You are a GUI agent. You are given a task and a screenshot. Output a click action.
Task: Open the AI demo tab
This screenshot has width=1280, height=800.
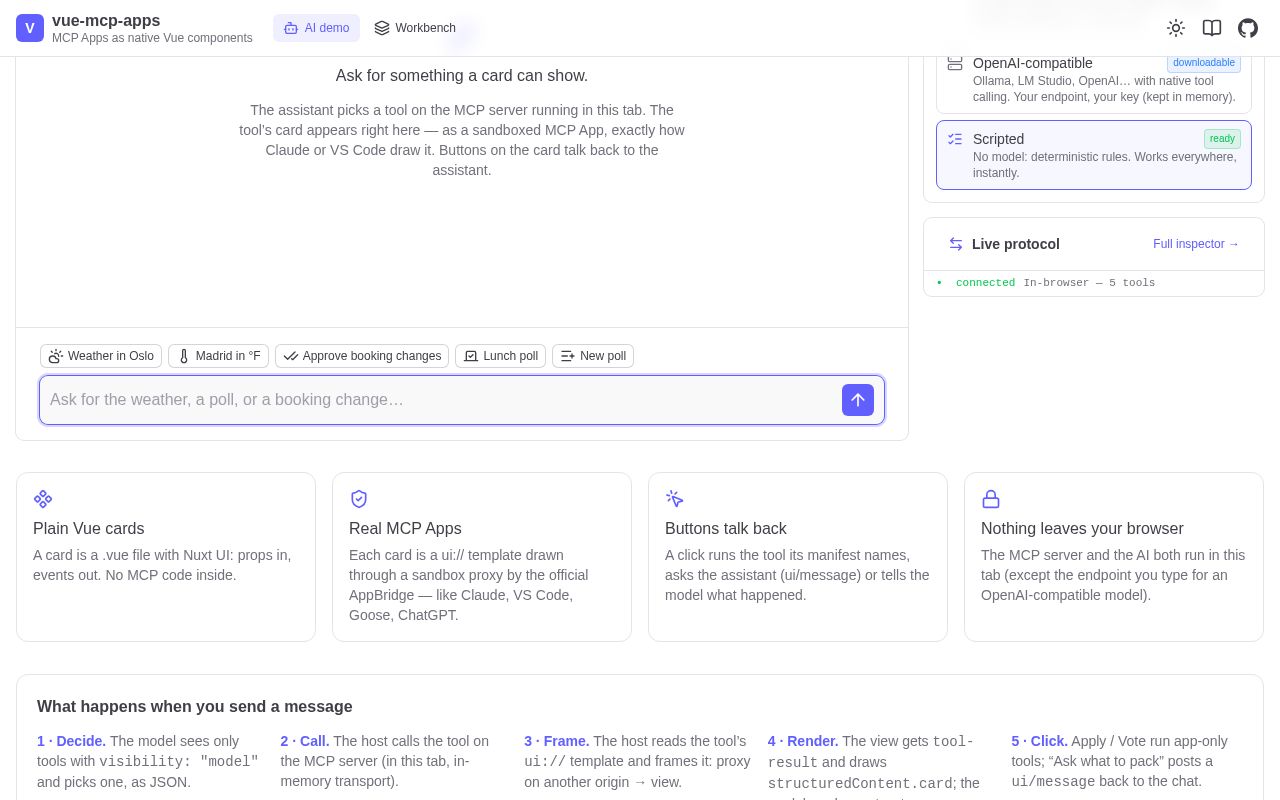(x=316, y=28)
